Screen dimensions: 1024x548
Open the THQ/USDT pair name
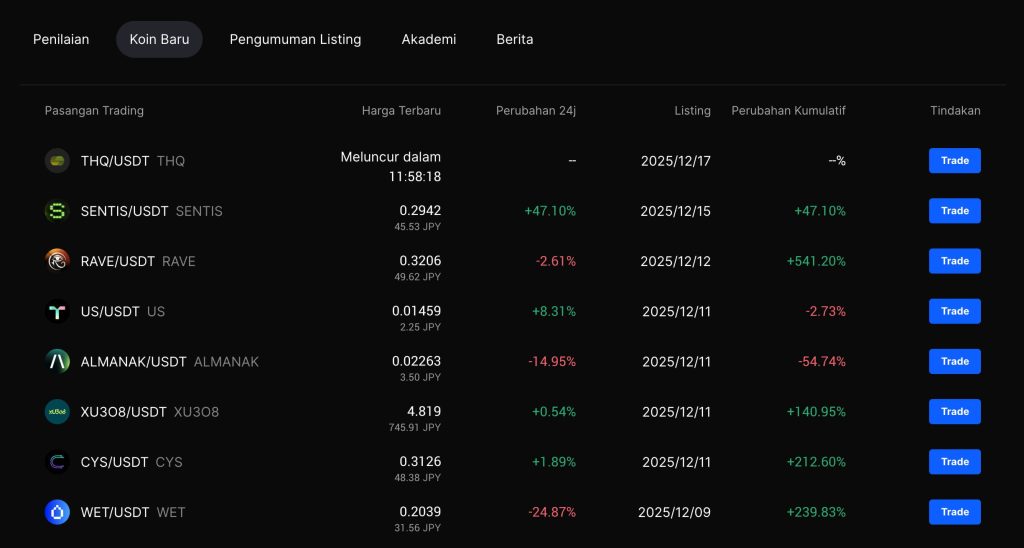click(x=115, y=161)
